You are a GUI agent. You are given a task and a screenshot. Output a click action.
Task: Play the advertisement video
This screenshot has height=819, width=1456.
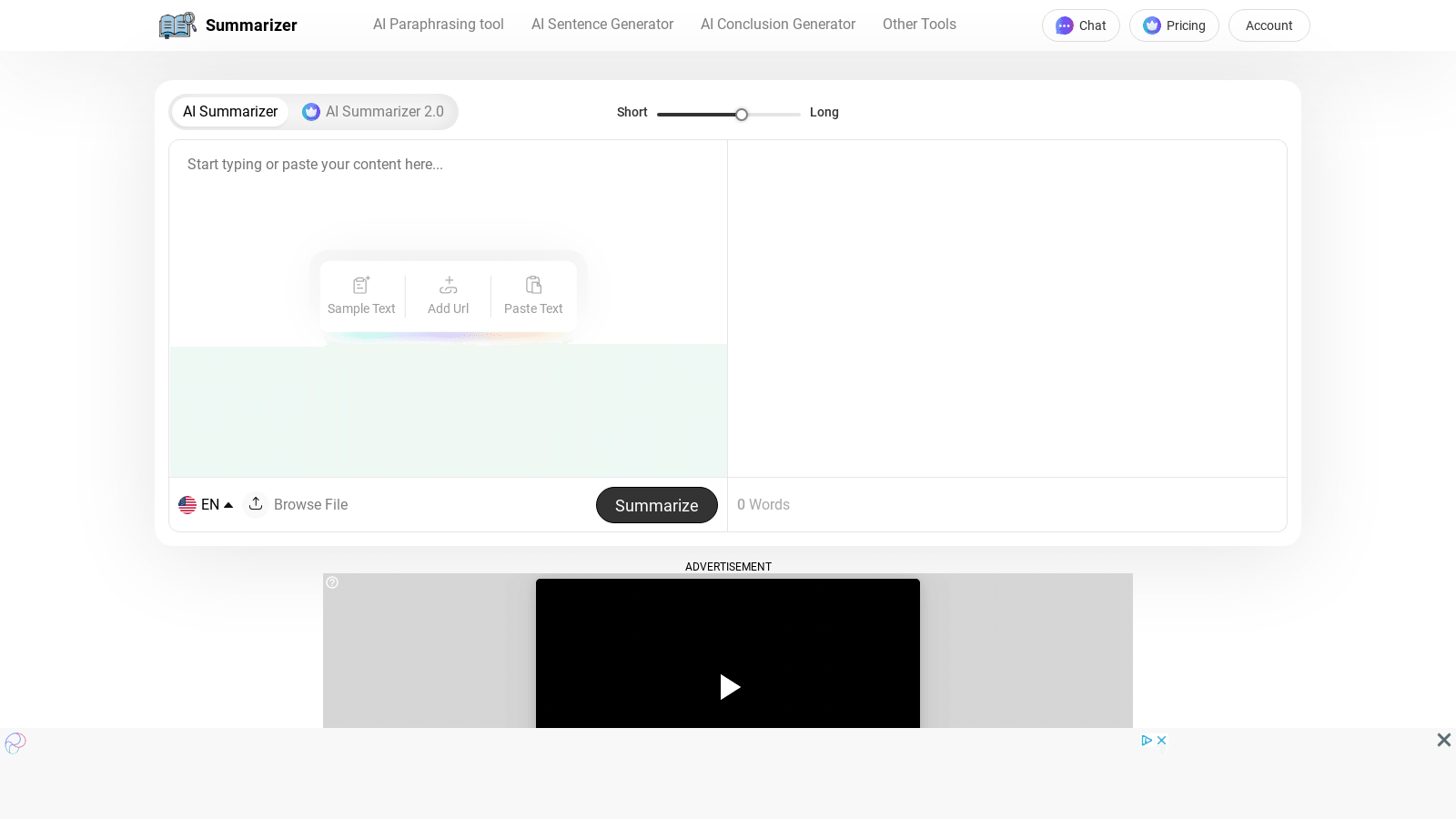(x=730, y=687)
